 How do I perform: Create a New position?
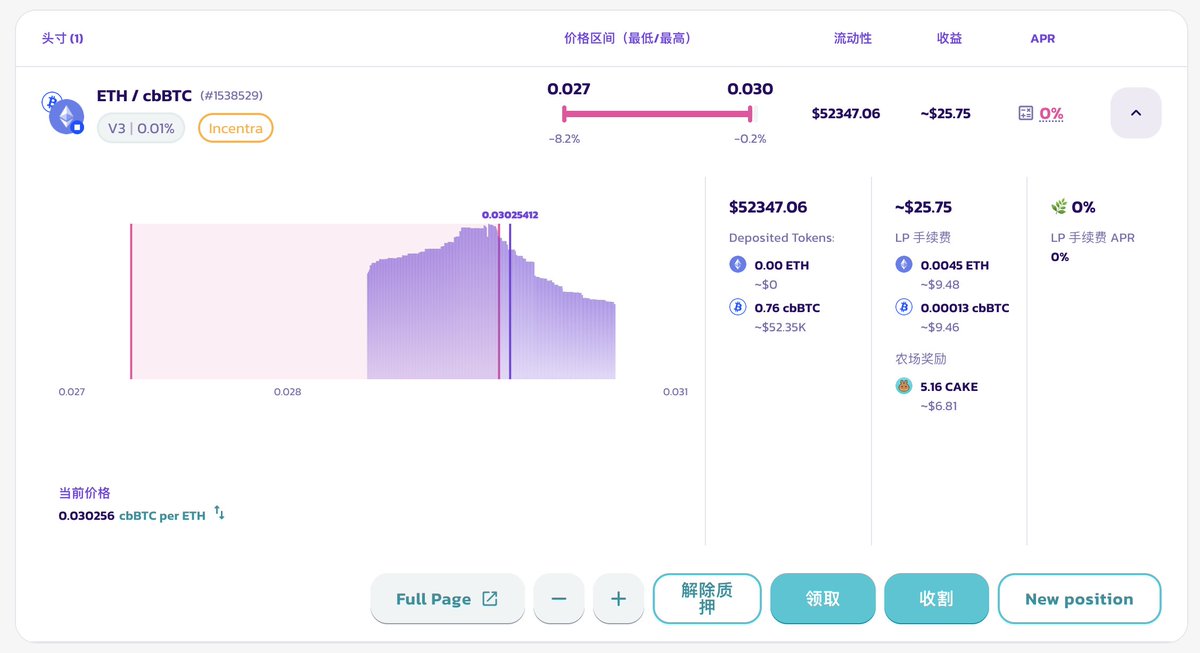(1079, 599)
